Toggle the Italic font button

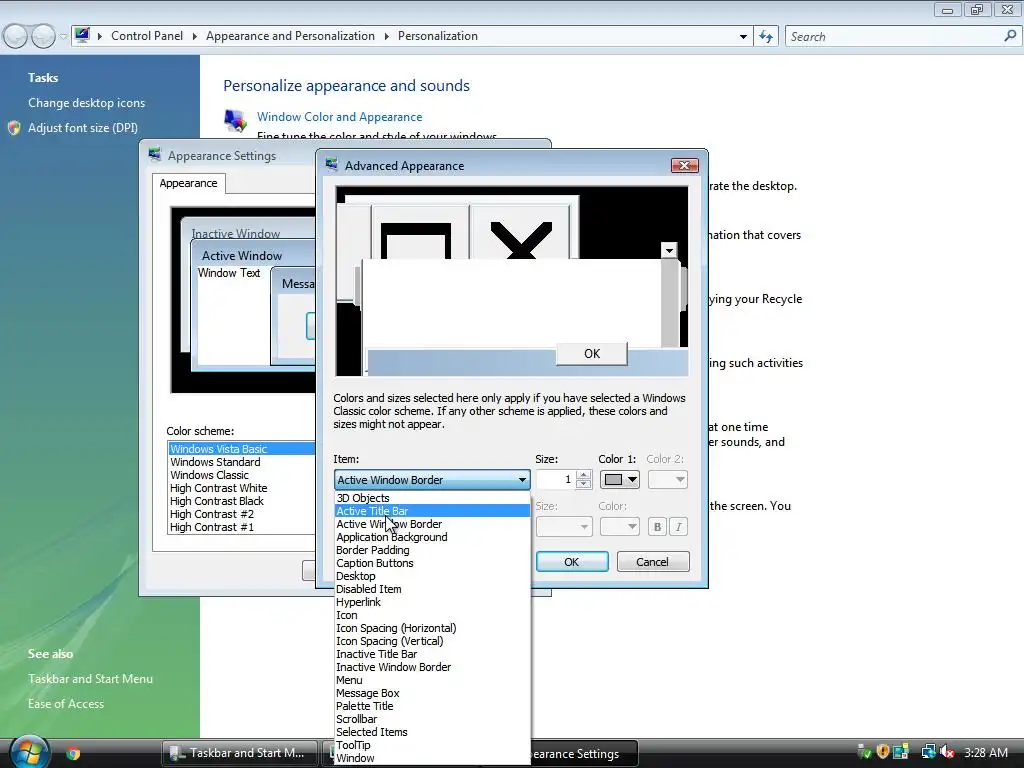(x=679, y=527)
